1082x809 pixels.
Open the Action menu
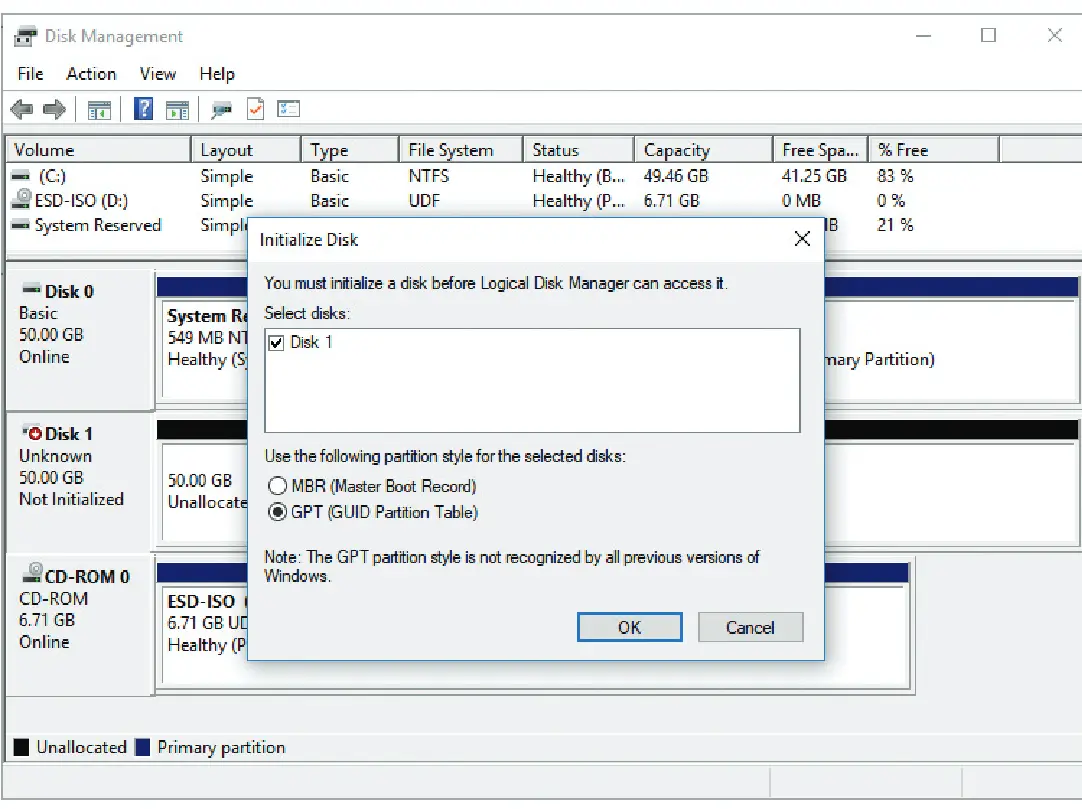point(91,74)
